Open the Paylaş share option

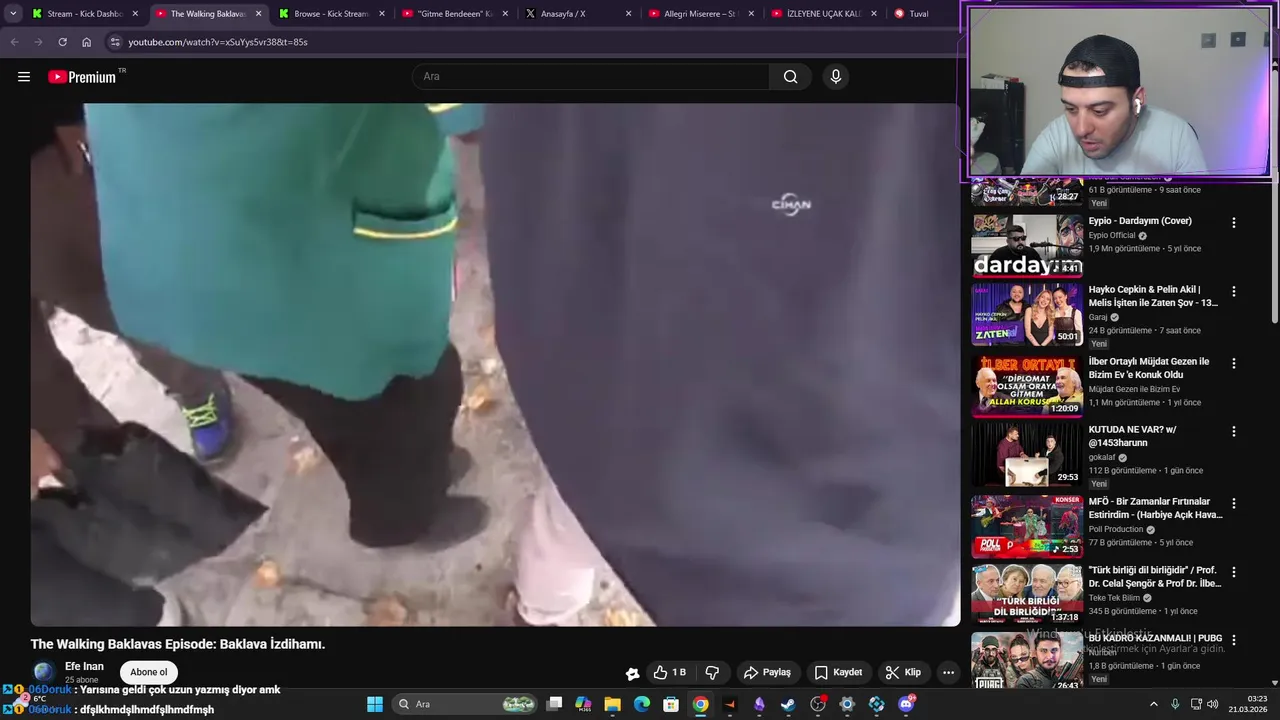[x=768, y=673]
